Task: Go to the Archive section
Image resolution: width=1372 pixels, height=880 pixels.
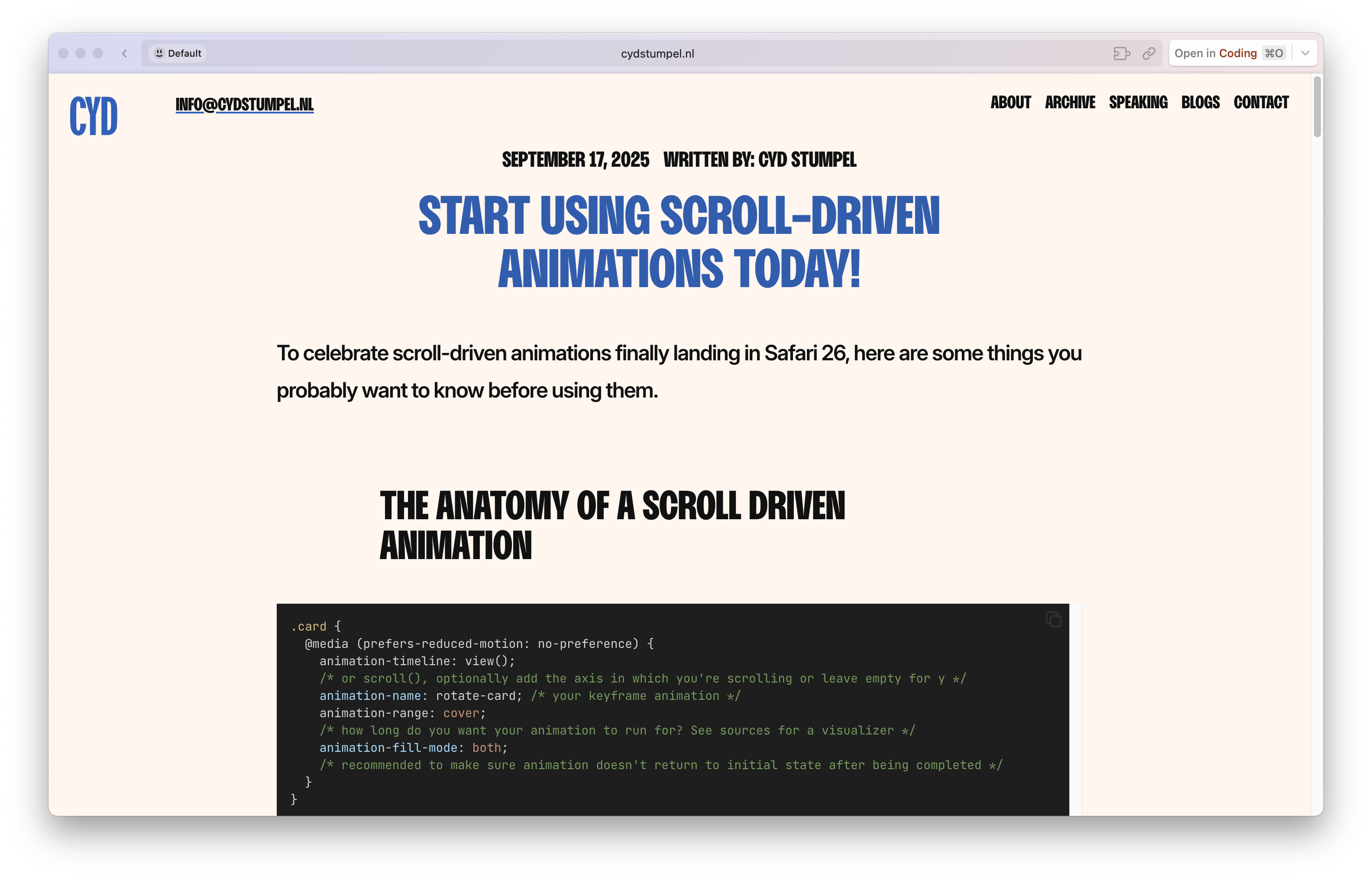Action: (1070, 102)
